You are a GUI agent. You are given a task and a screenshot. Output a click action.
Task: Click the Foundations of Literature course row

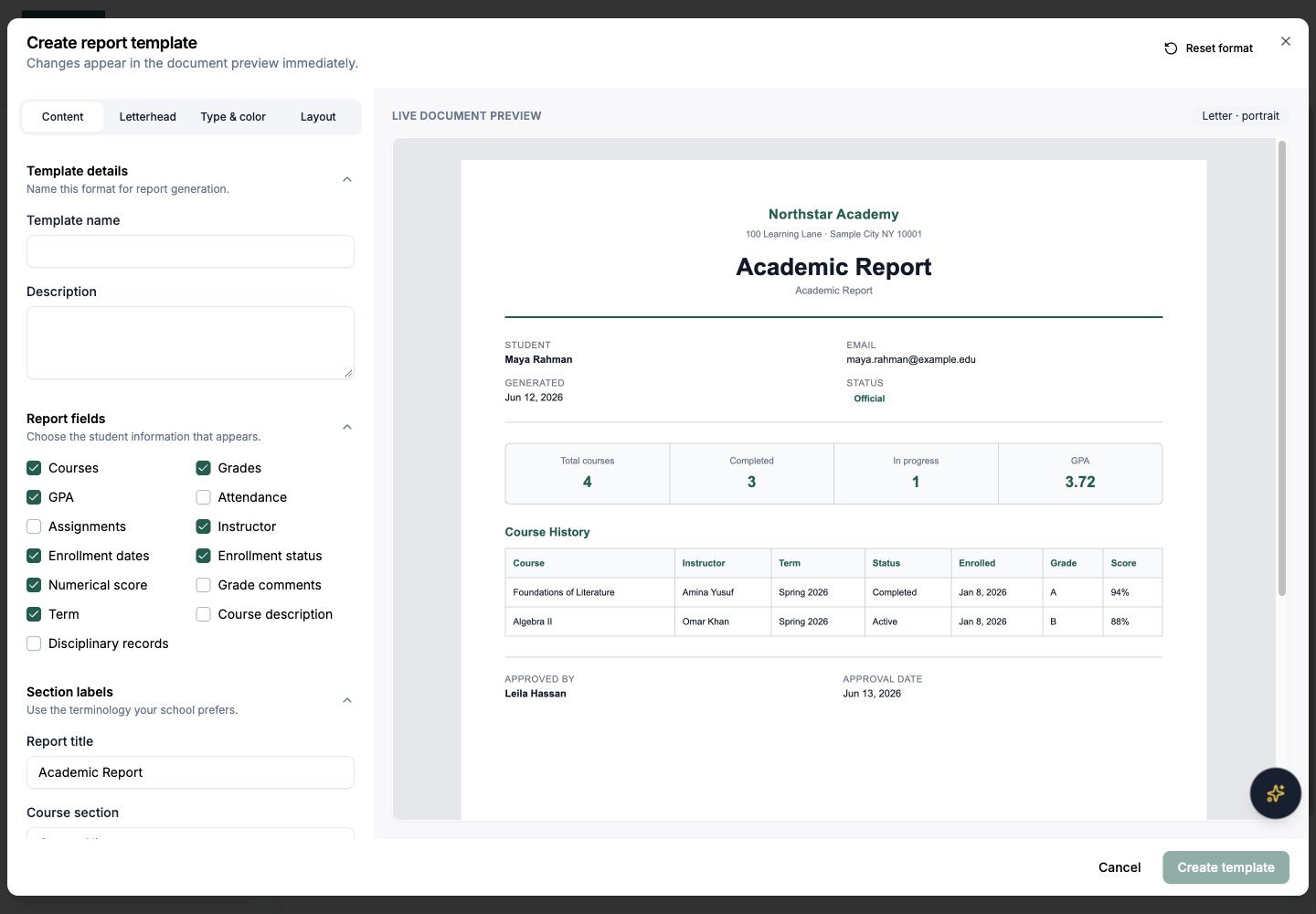coord(833,592)
